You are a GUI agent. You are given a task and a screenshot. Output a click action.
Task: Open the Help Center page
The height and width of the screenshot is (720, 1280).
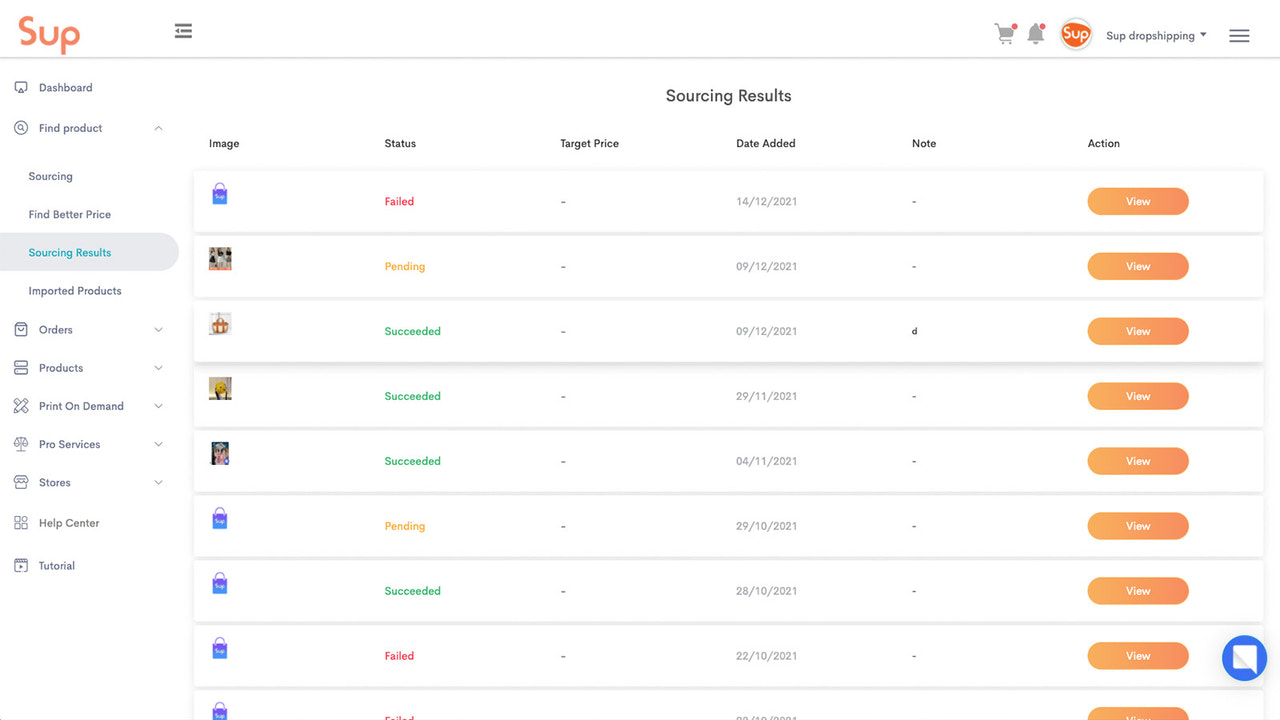pos(69,523)
